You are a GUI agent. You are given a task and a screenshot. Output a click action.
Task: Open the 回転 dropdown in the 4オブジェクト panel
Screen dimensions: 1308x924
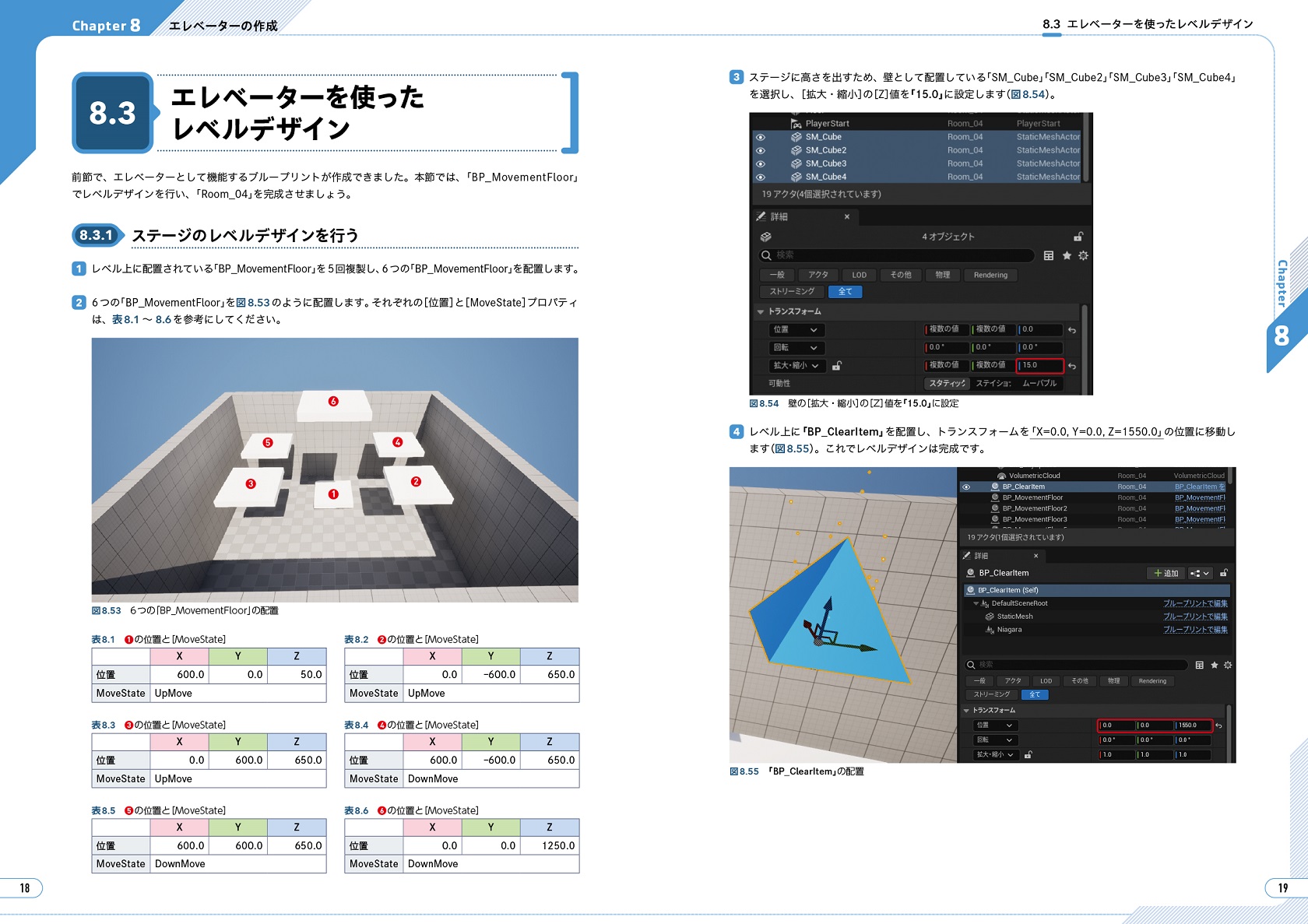click(x=797, y=348)
